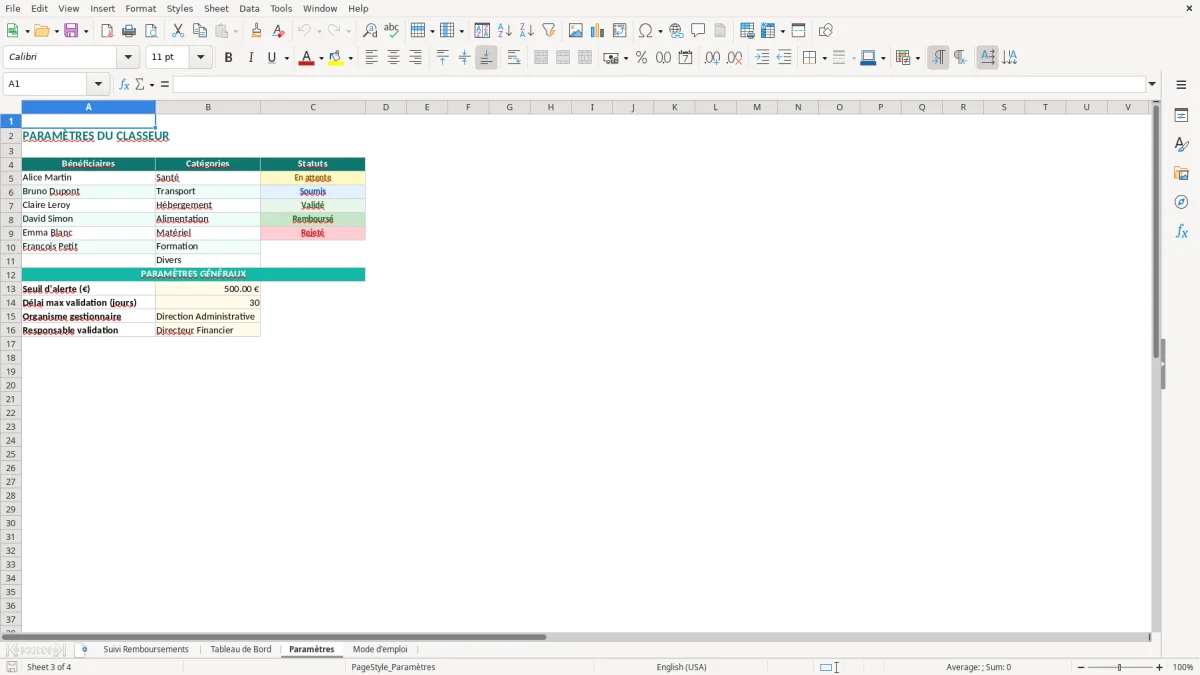Increase the indent
The width and height of the screenshot is (1200, 675).
762,58
